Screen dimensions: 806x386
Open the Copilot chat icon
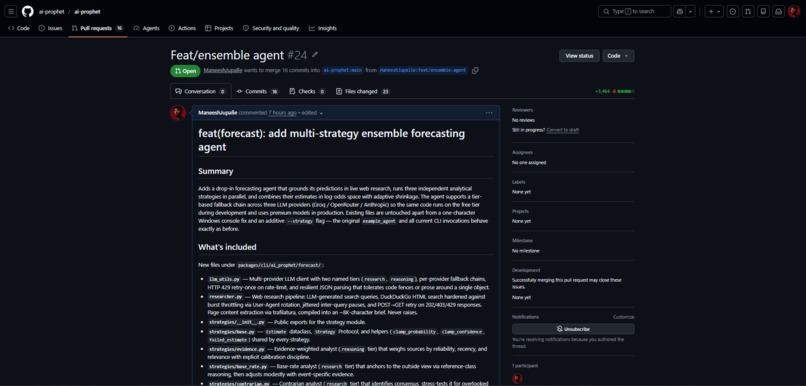tap(680, 11)
